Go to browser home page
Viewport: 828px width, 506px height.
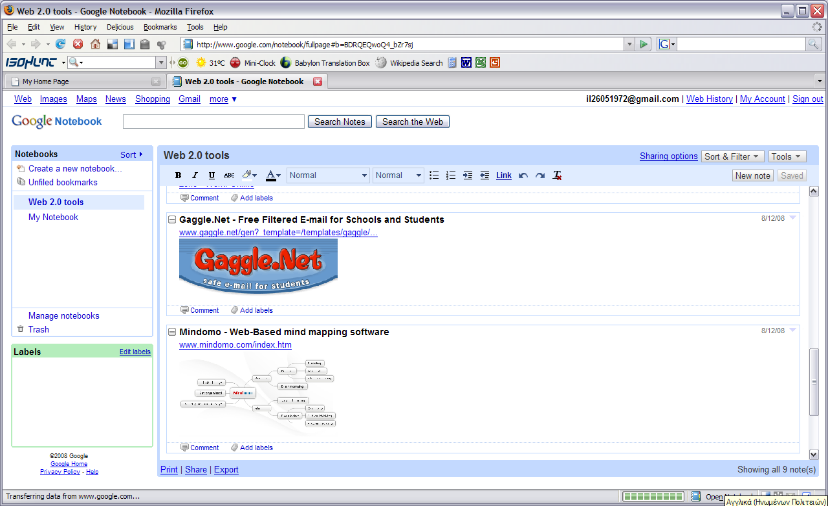(95, 44)
